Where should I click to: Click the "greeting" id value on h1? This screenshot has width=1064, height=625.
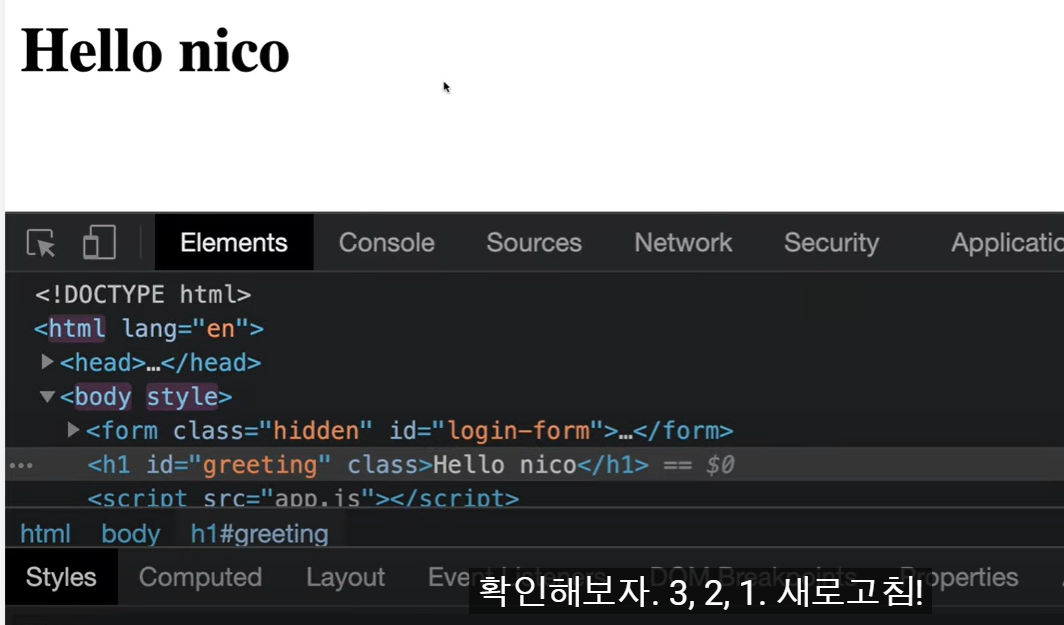pyautogui.click(x=261, y=465)
